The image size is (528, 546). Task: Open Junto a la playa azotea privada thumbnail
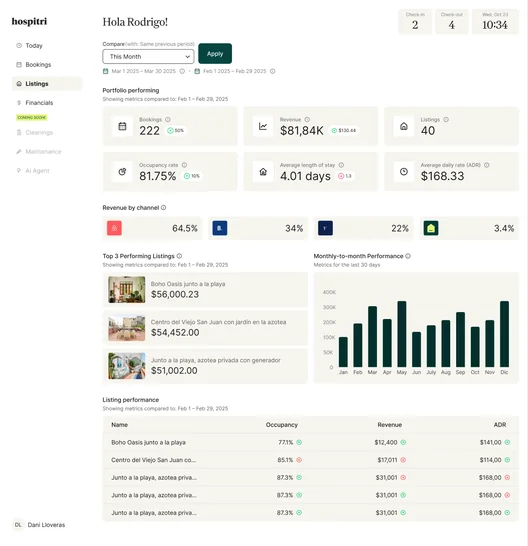pyautogui.click(x=127, y=366)
